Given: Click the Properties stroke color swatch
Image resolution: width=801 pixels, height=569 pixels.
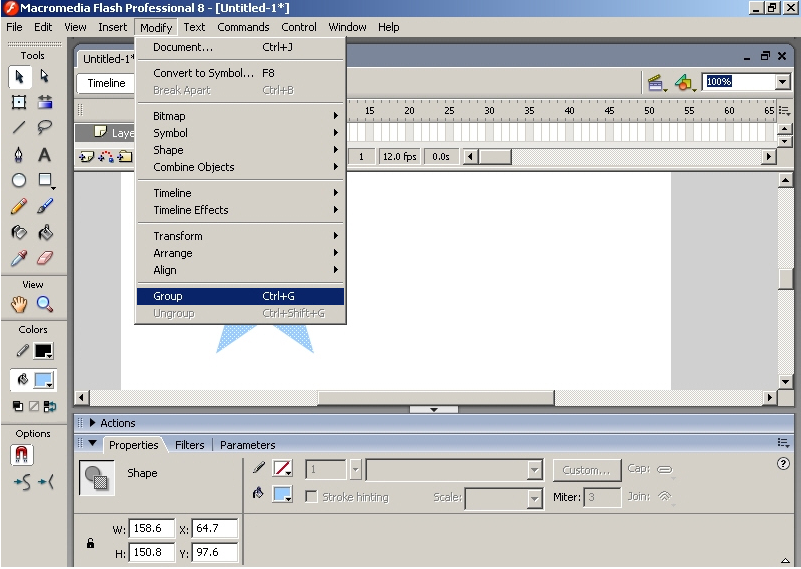Looking at the screenshot, I should point(282,468).
